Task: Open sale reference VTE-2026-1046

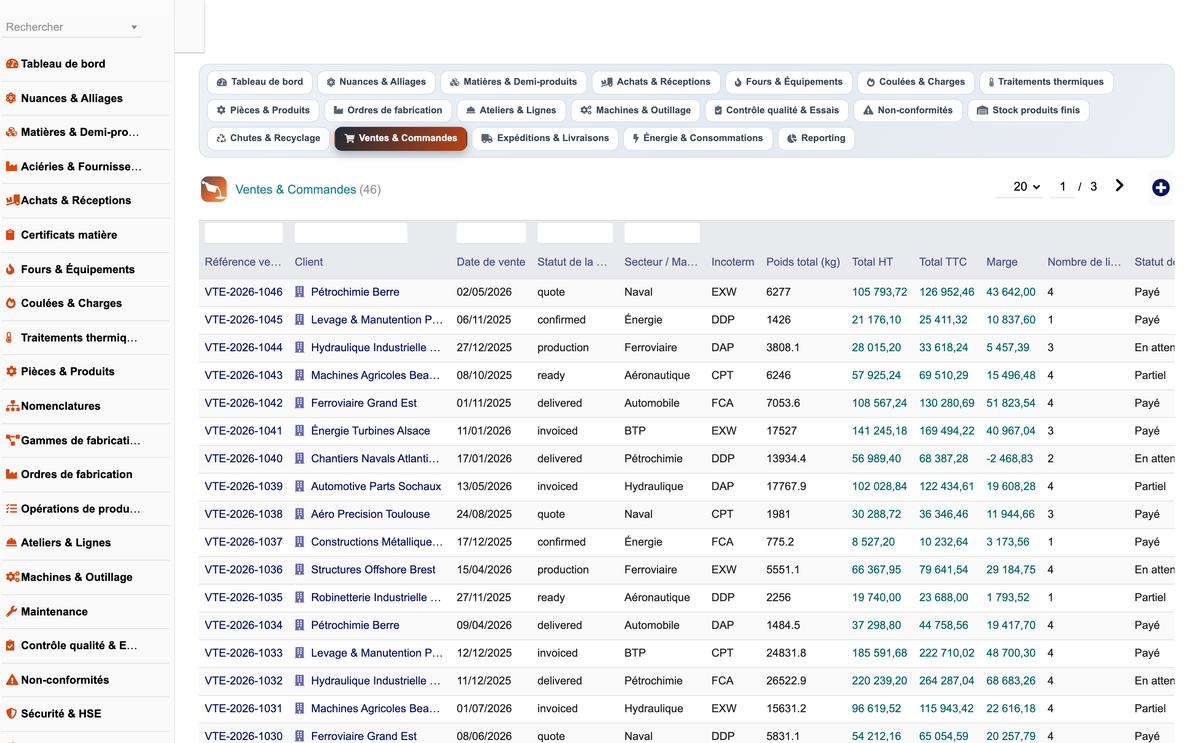Action: point(243,292)
